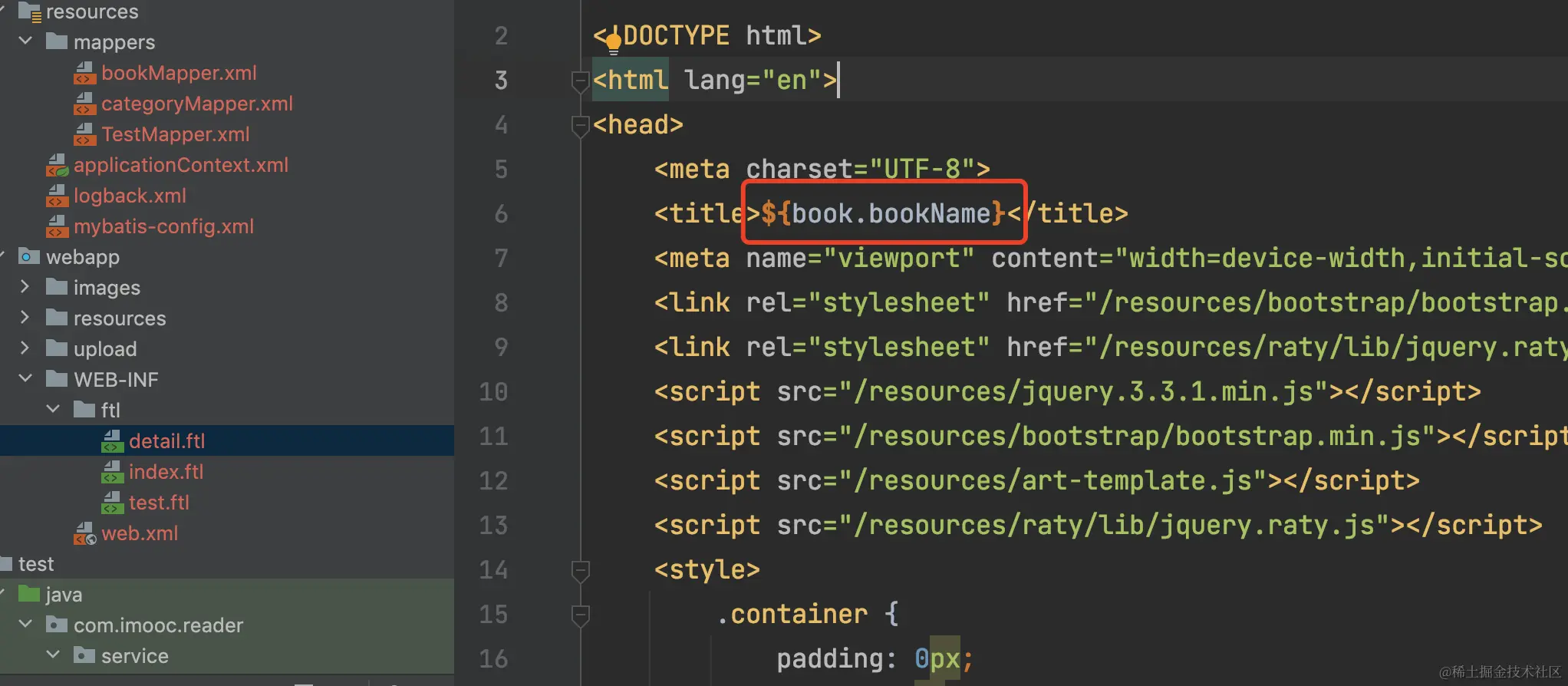Click the upload folder icon
The image size is (1568, 686).
click(x=57, y=348)
